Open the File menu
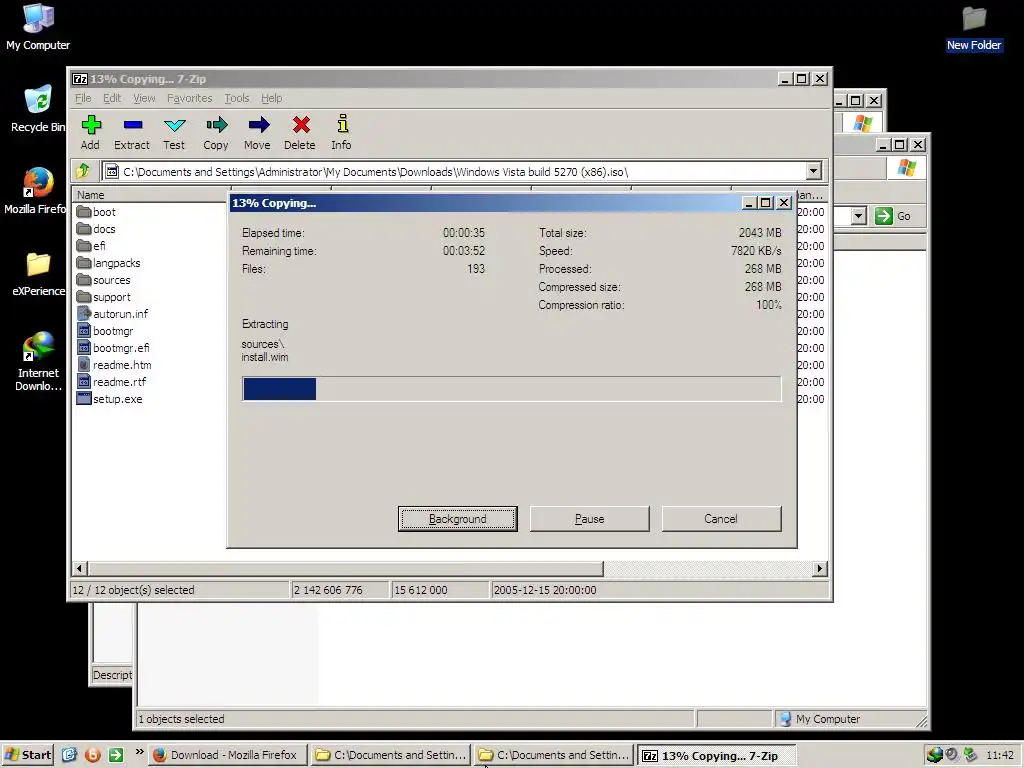The image size is (1024, 768). [83, 98]
